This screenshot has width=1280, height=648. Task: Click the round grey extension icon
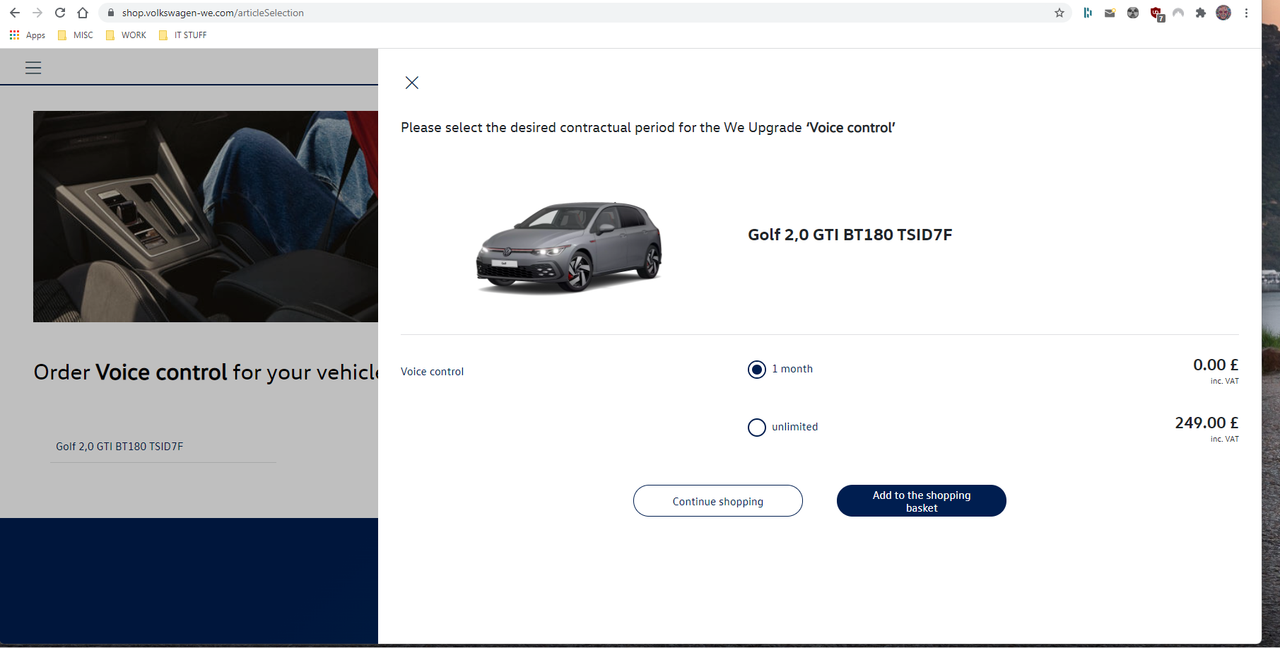[x=1133, y=13]
